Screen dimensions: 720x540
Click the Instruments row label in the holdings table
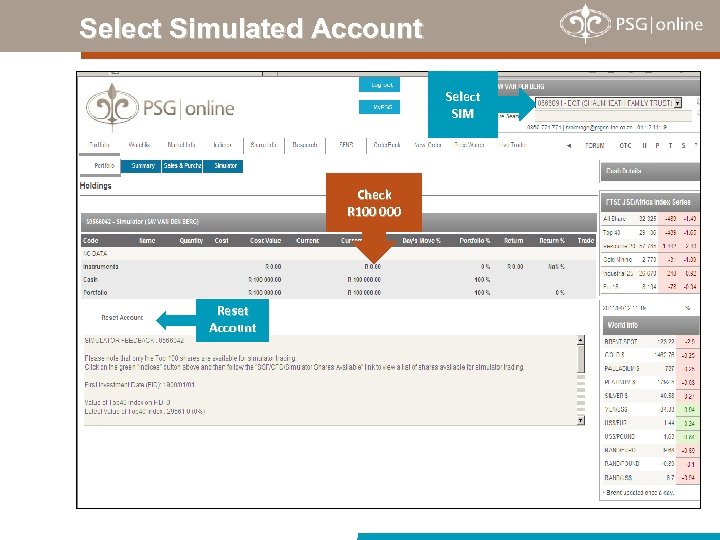[x=101, y=267]
